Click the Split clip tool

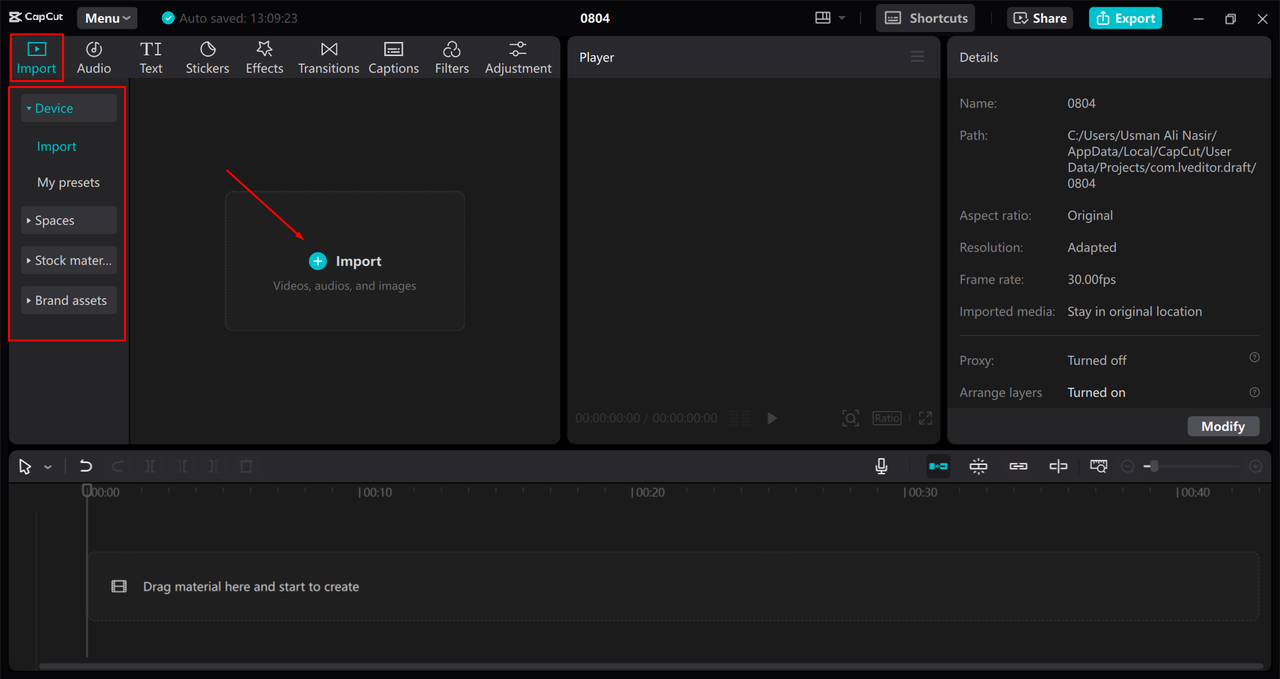point(150,466)
